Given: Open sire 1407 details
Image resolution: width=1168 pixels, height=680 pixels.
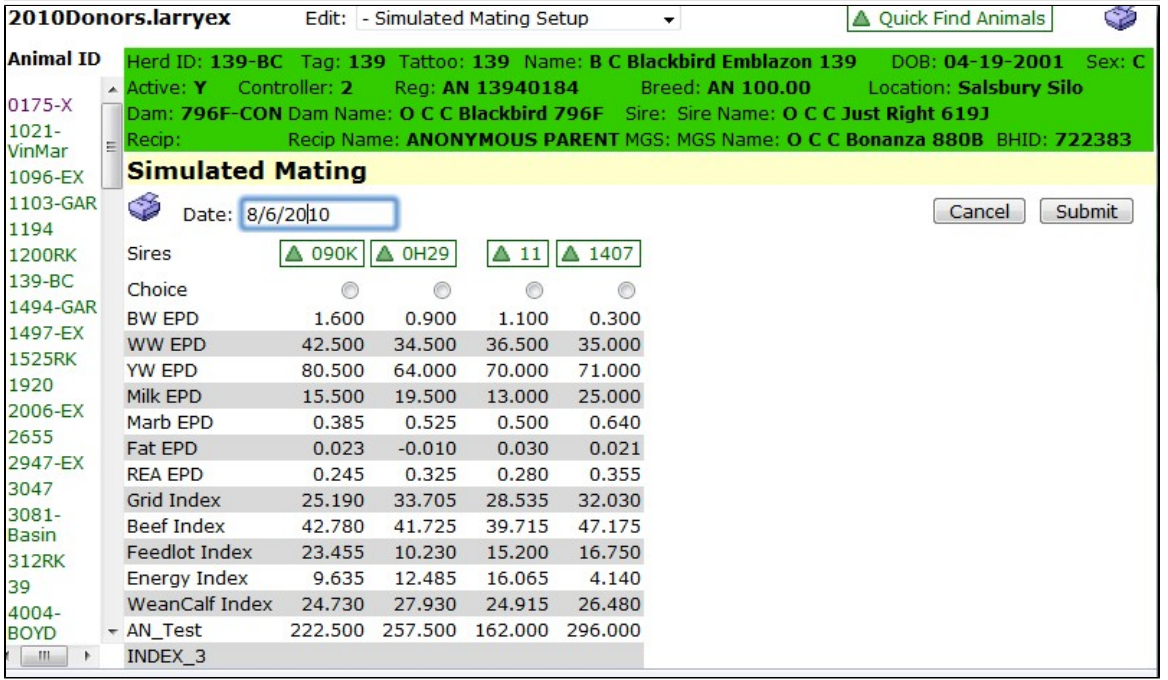Looking at the screenshot, I should pos(598,254).
